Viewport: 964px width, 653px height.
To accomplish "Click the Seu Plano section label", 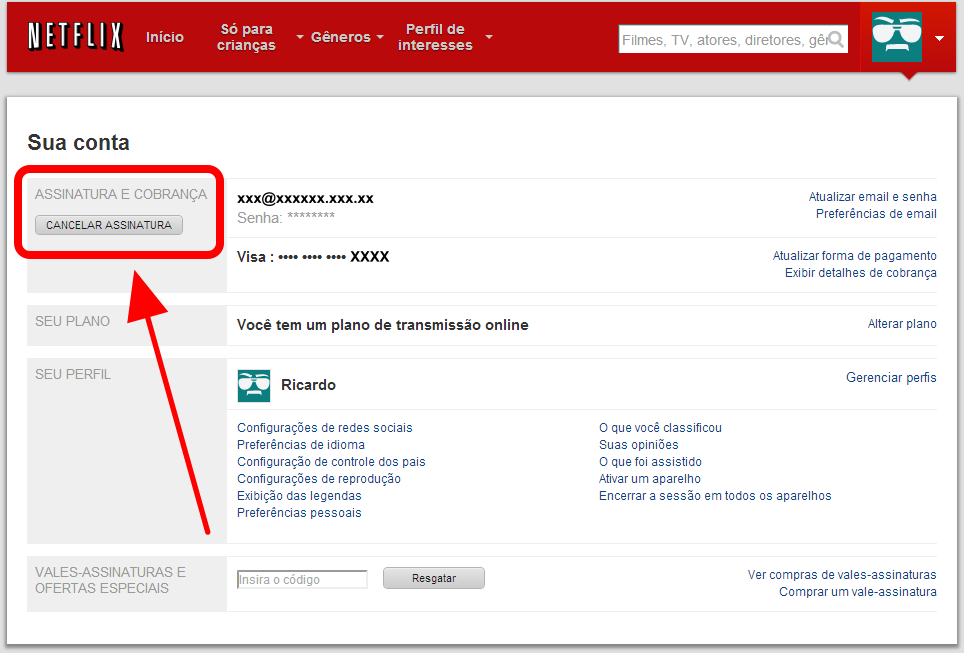I will tap(73, 322).
